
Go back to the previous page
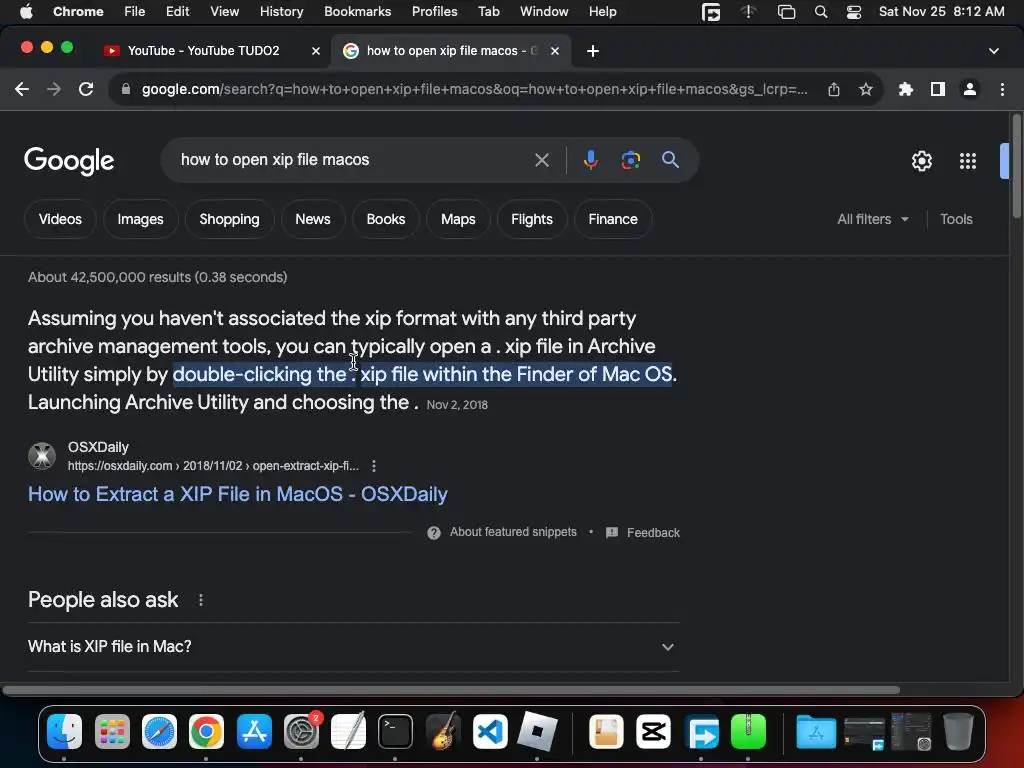click(x=22, y=89)
